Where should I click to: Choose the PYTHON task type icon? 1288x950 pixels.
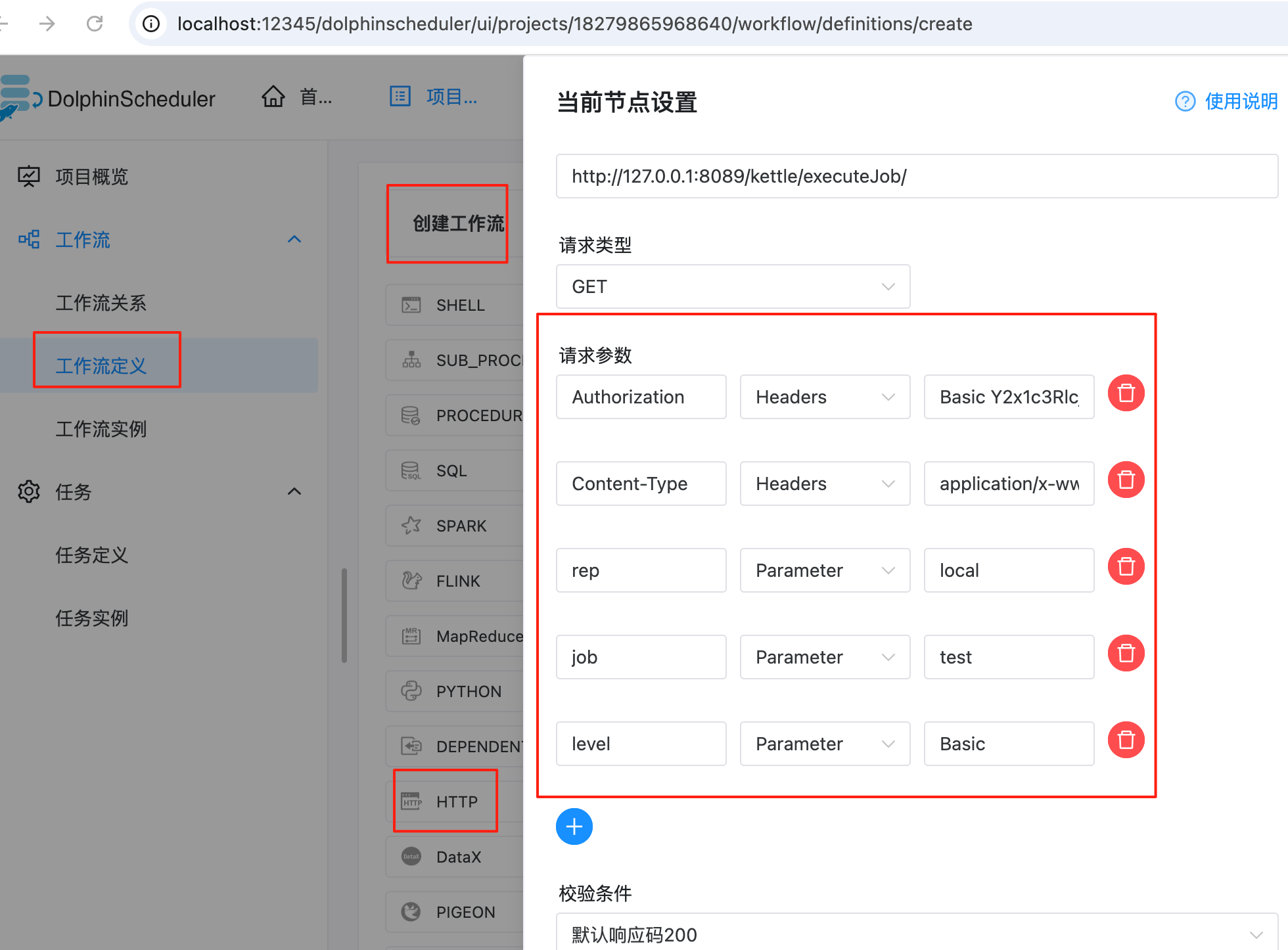pos(412,691)
